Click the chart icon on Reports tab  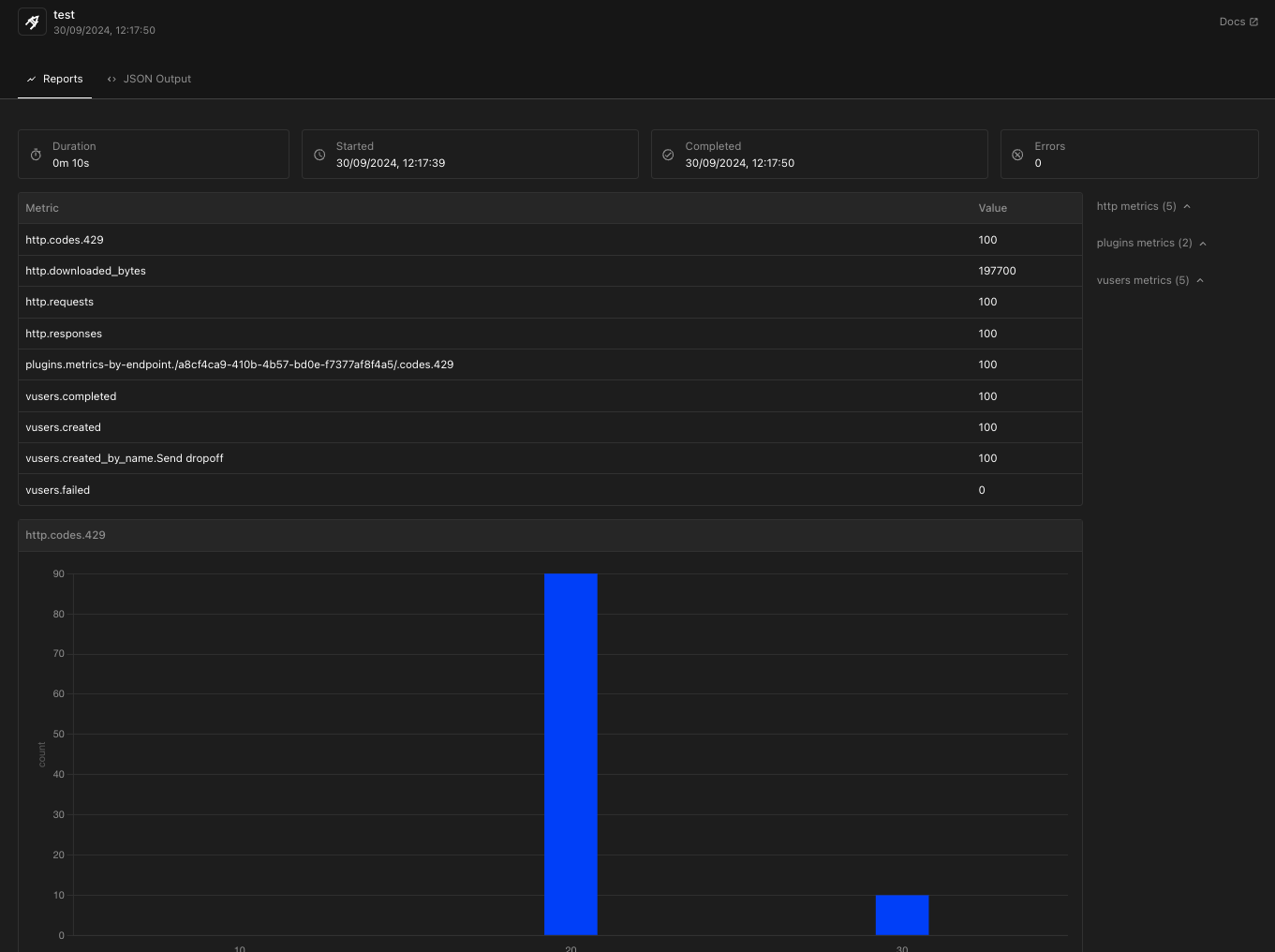pos(31,80)
